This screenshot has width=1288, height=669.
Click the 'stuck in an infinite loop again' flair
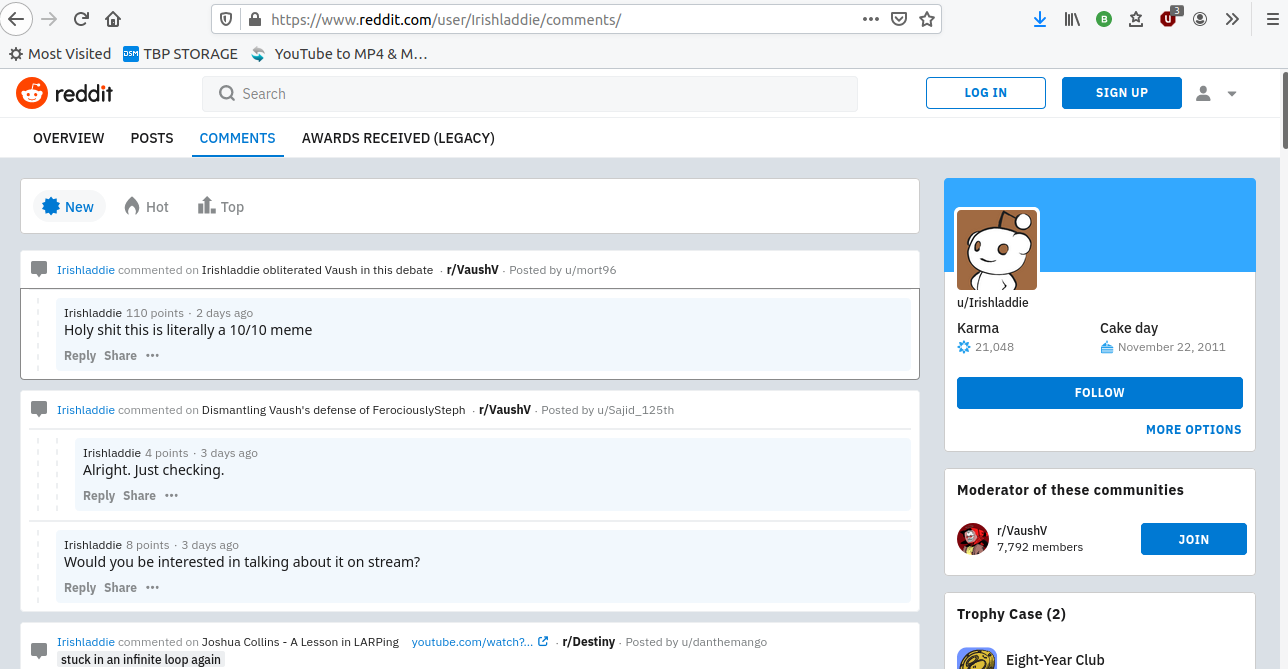[x=140, y=660]
